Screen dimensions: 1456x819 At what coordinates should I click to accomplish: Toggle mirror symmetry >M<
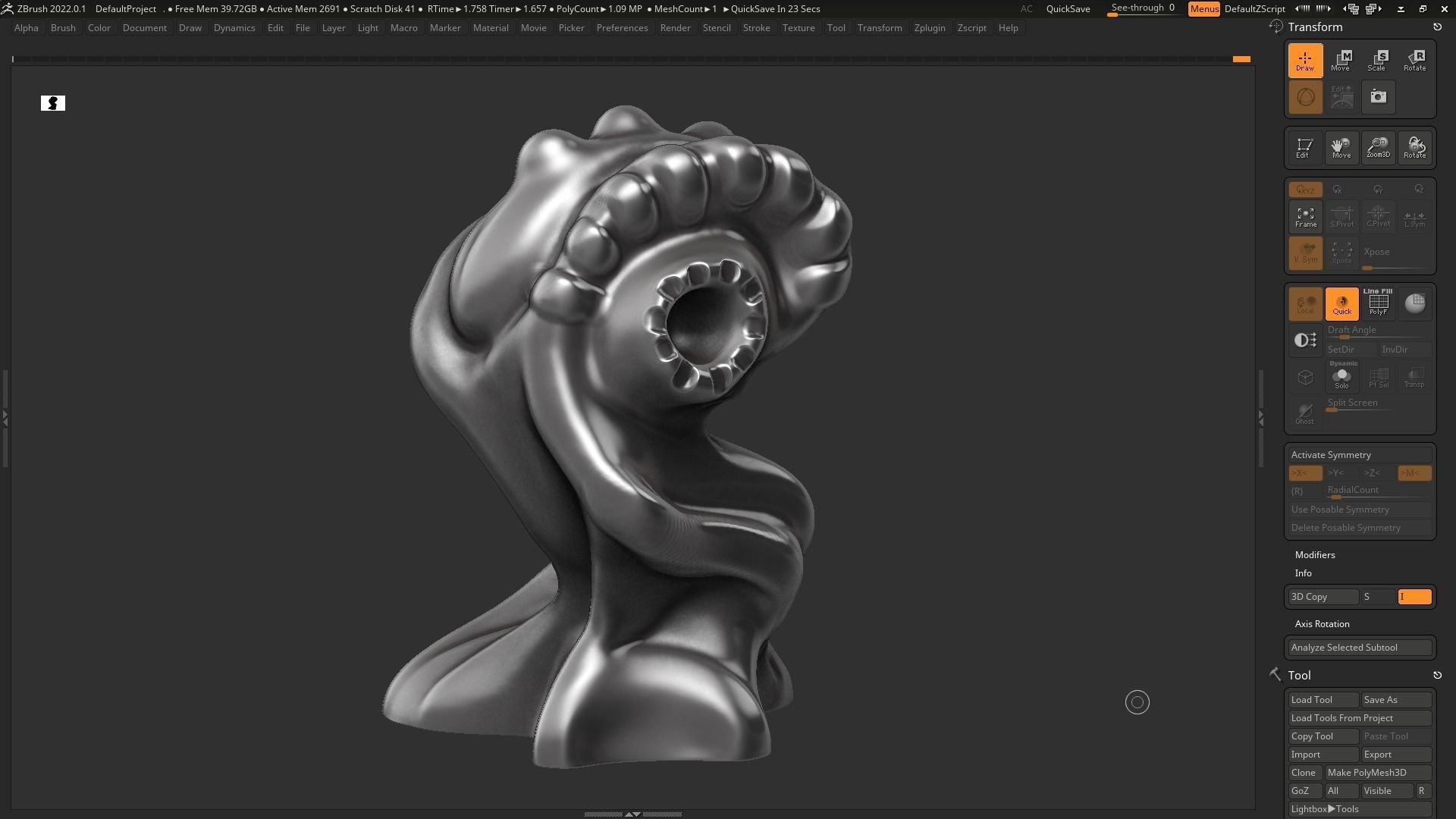[x=1414, y=473]
